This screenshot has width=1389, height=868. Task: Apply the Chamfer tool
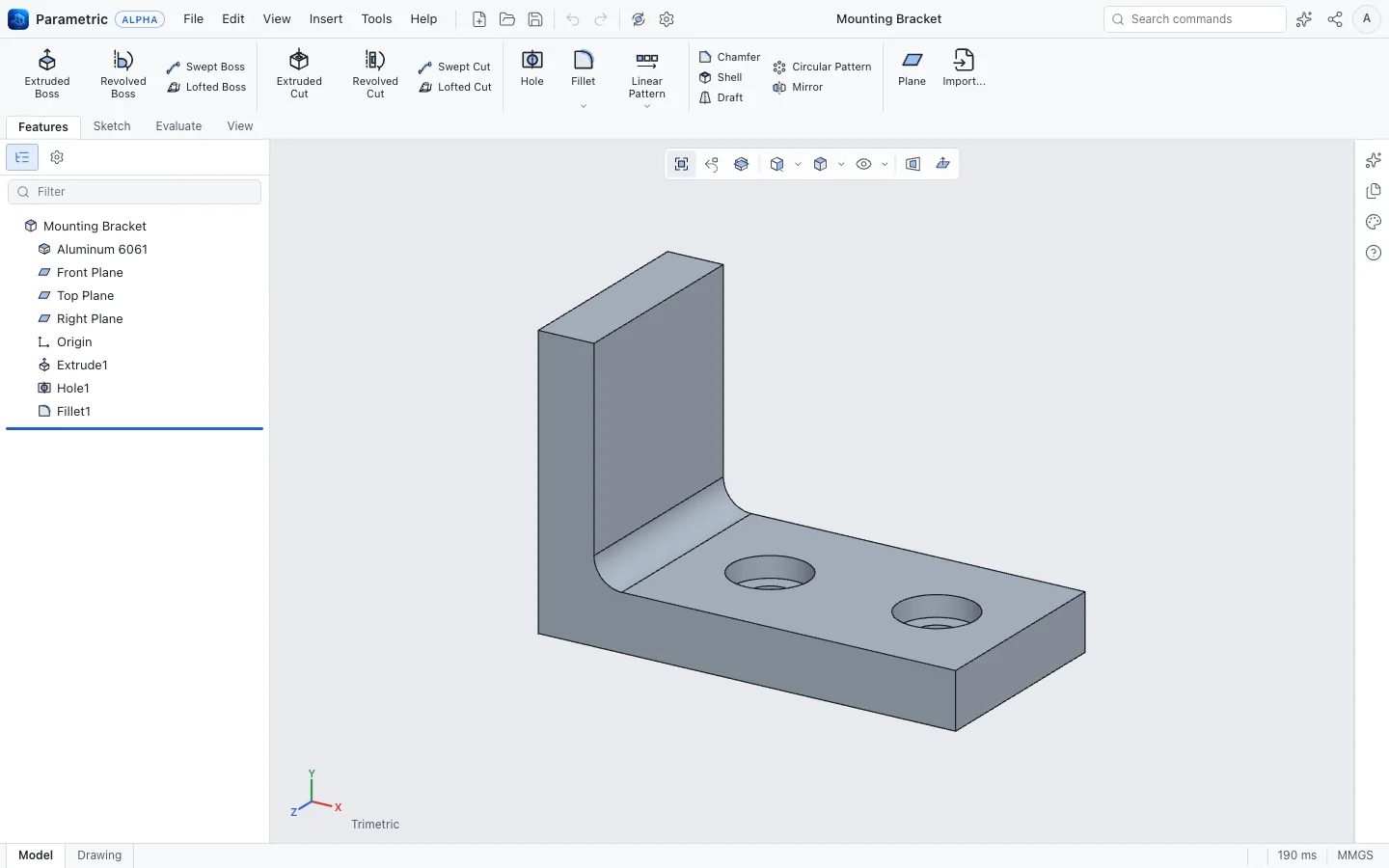[729, 57]
